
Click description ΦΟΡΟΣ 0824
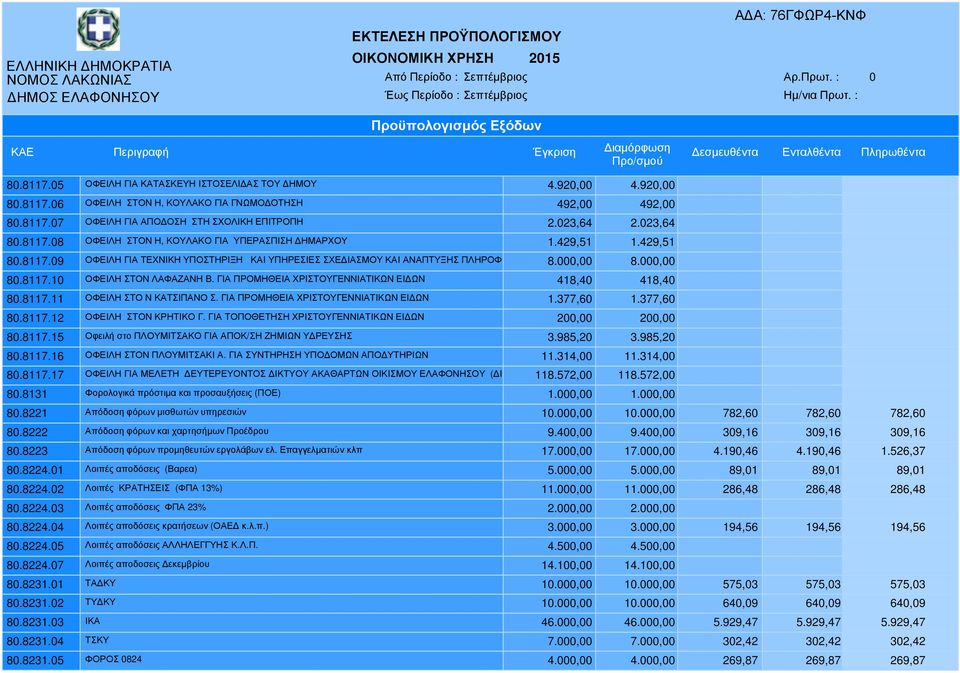point(113,659)
